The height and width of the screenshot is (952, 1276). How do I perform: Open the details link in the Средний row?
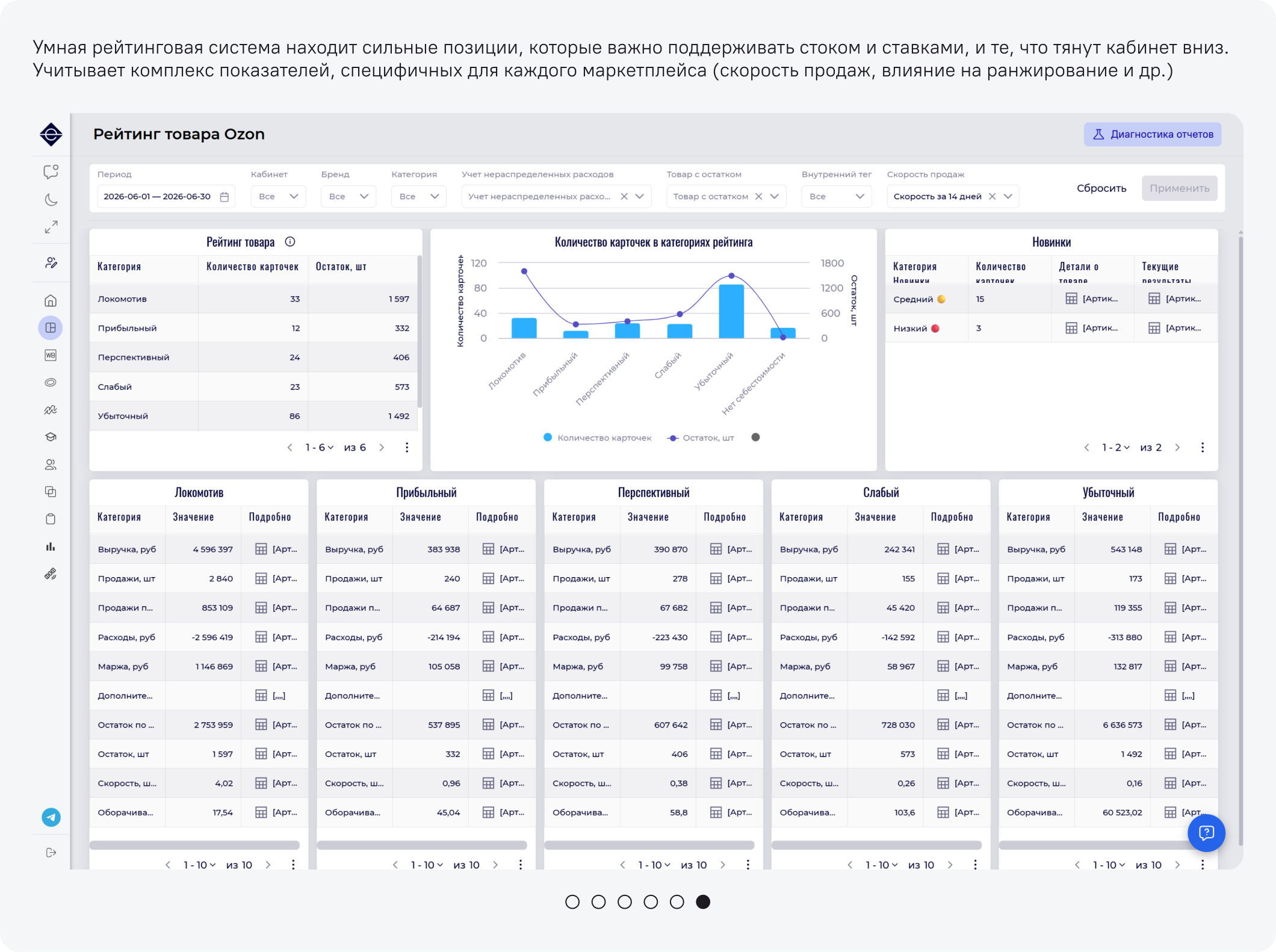(x=1092, y=298)
